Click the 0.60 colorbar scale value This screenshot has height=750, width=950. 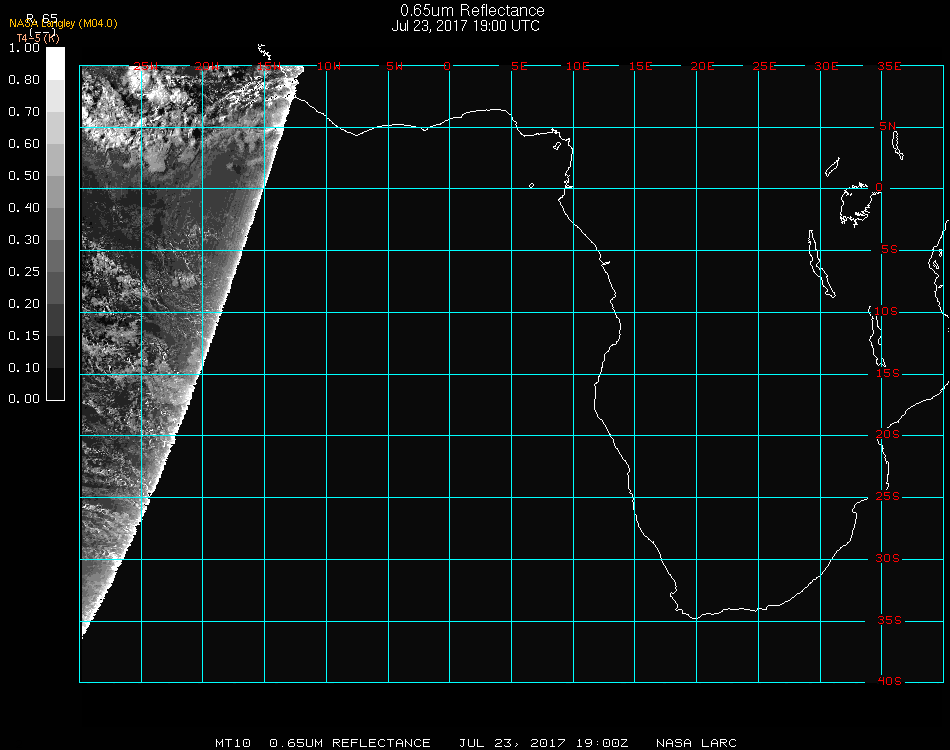24,144
